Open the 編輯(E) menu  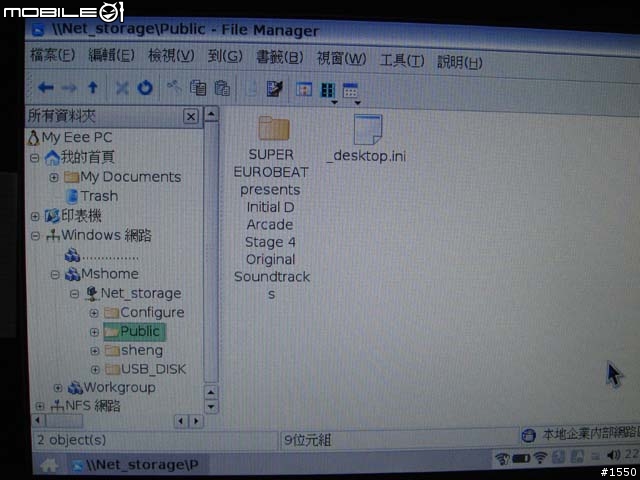(111, 55)
